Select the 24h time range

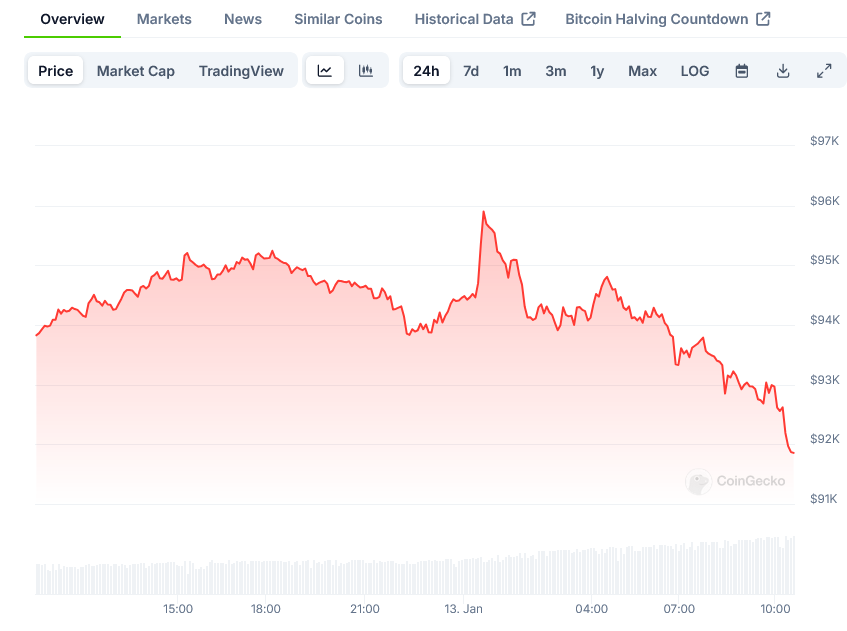point(426,71)
